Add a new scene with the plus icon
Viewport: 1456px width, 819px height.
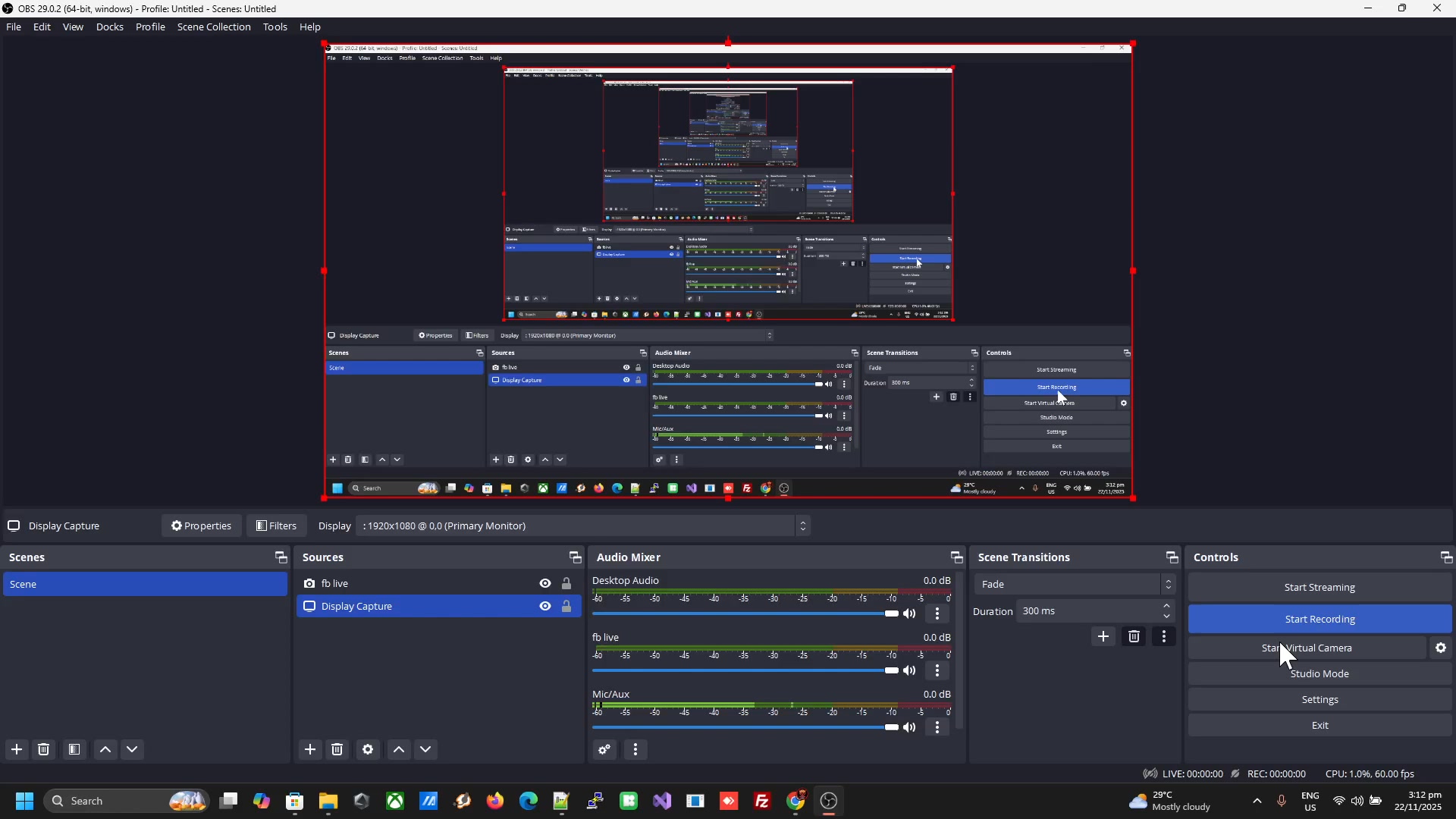17,749
